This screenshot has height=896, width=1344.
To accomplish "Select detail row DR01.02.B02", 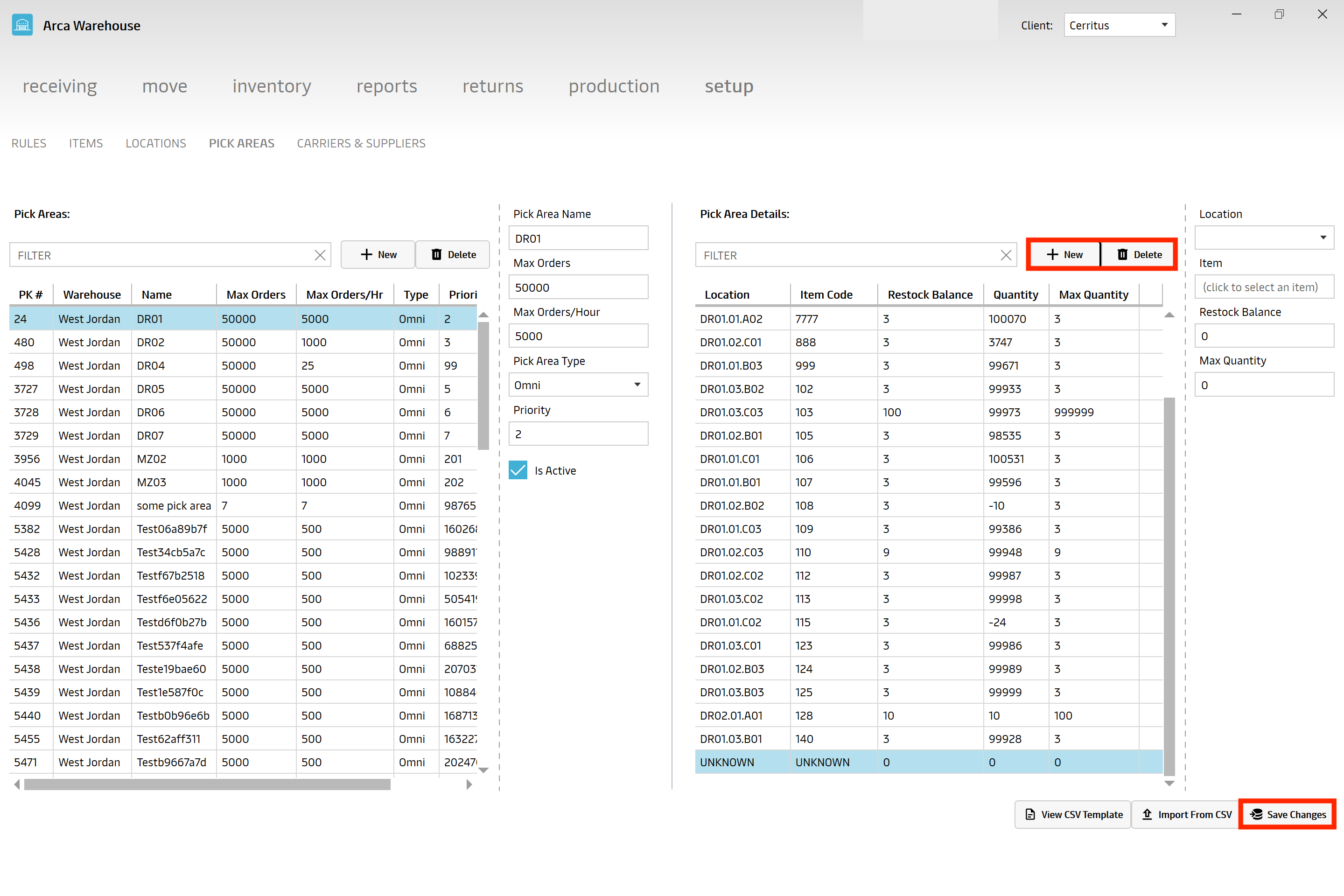I will (x=929, y=506).
